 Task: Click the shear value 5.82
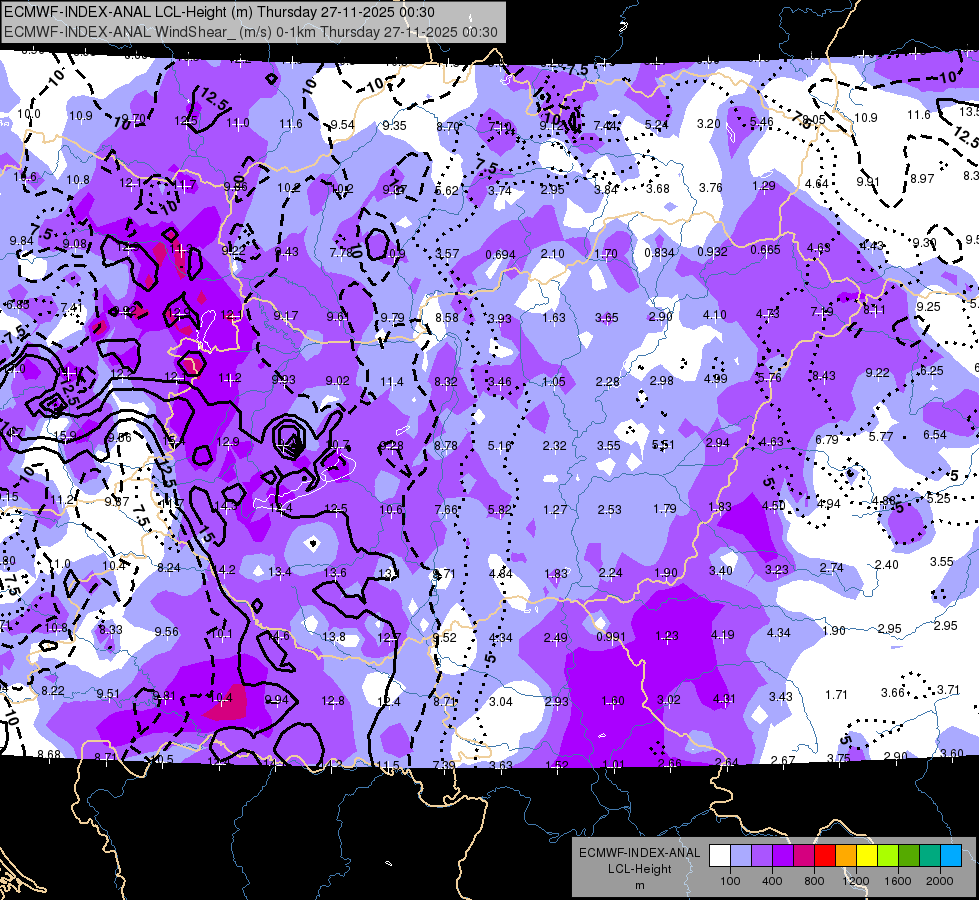point(500,510)
